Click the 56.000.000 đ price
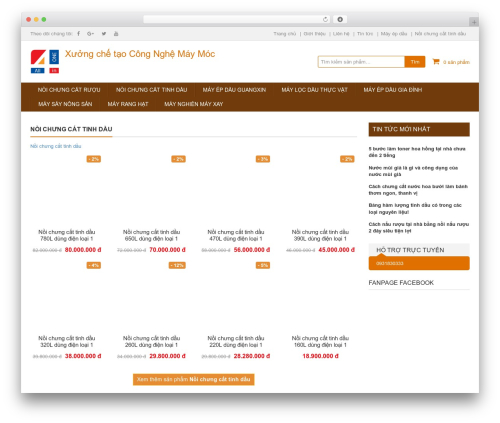Image resolution: width=500 pixels, height=423 pixels. point(252,250)
